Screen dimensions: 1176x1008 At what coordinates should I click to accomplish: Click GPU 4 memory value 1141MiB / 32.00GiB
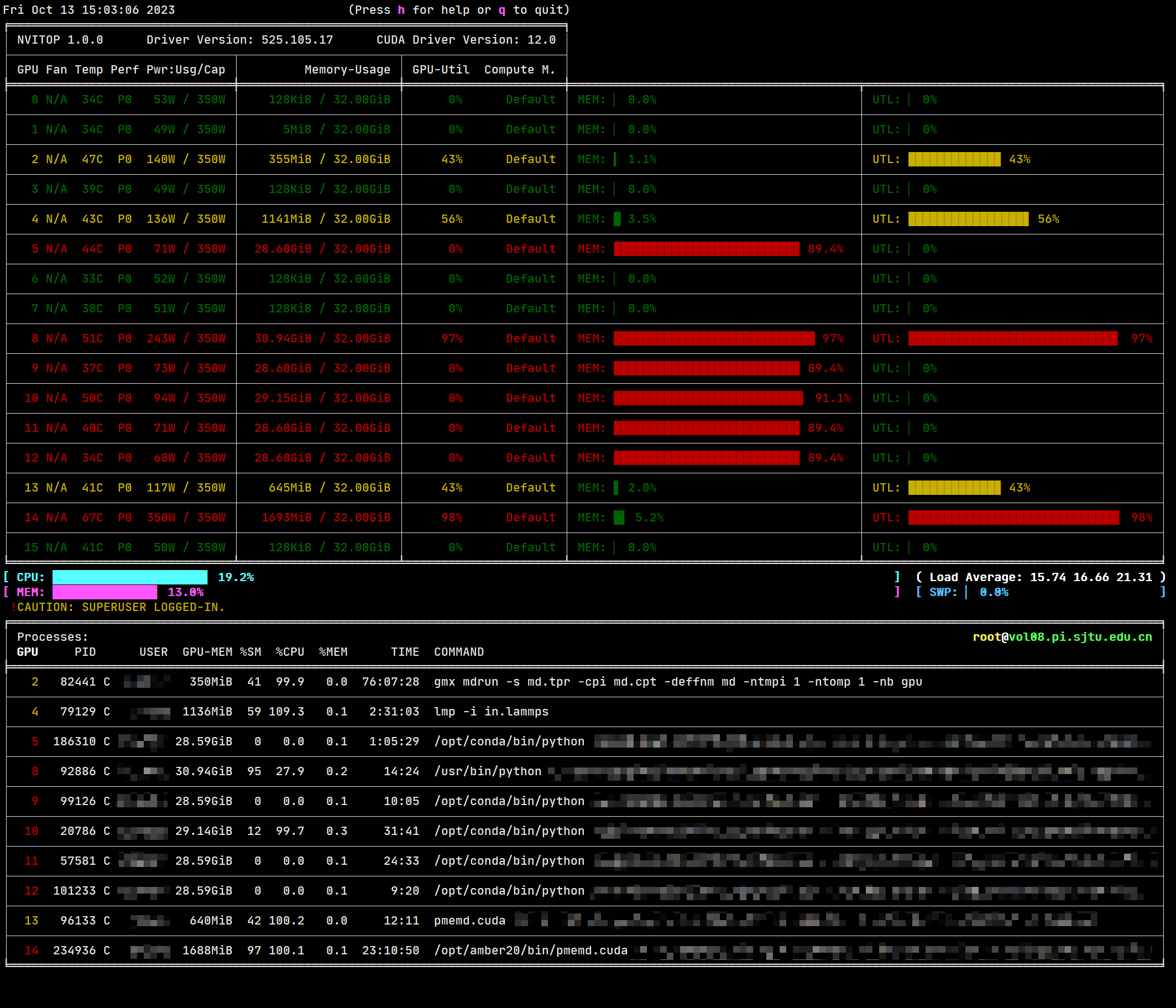pyautogui.click(x=326, y=219)
